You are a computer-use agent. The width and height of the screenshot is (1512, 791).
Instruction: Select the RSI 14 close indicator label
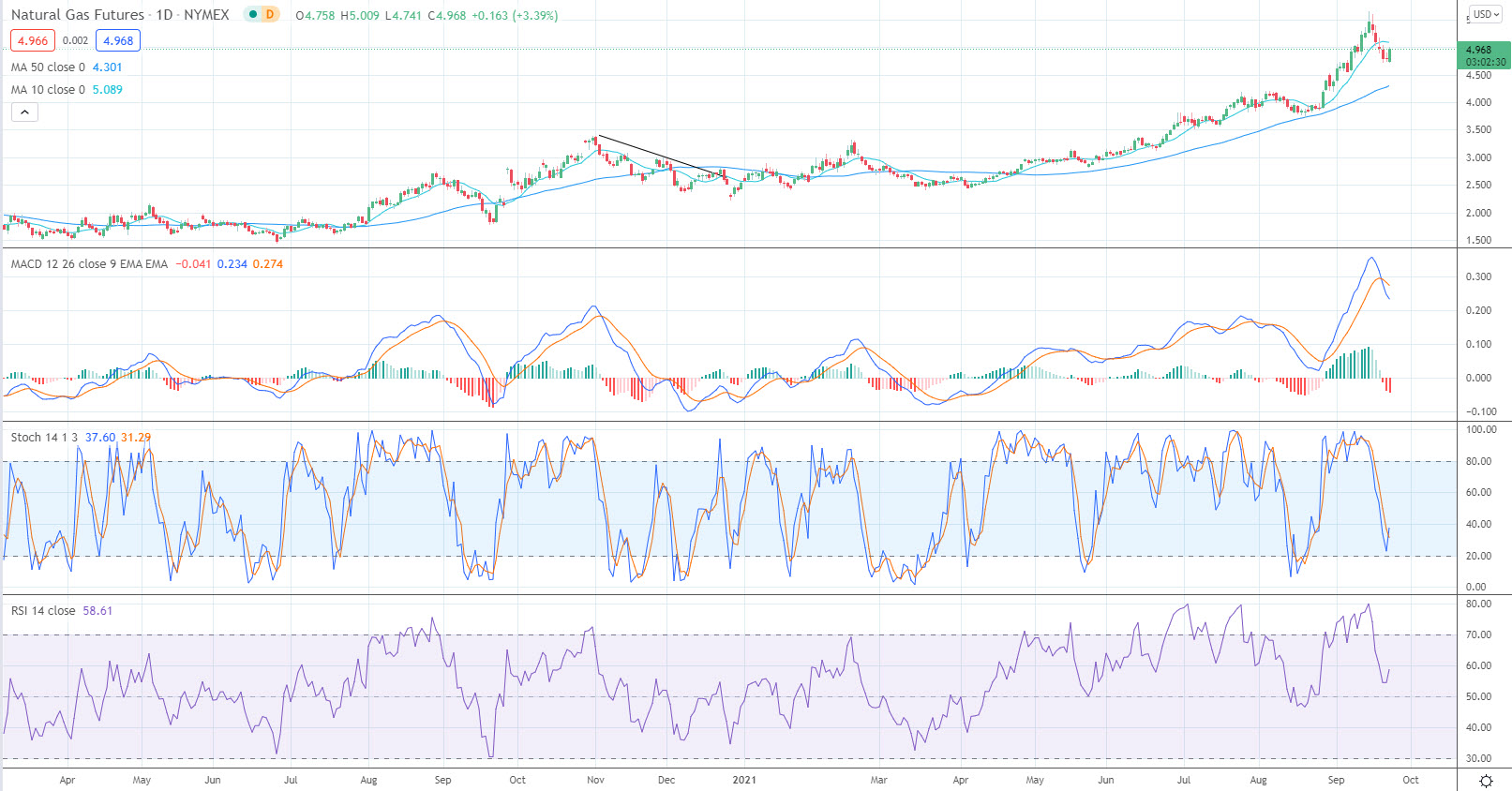coord(43,611)
